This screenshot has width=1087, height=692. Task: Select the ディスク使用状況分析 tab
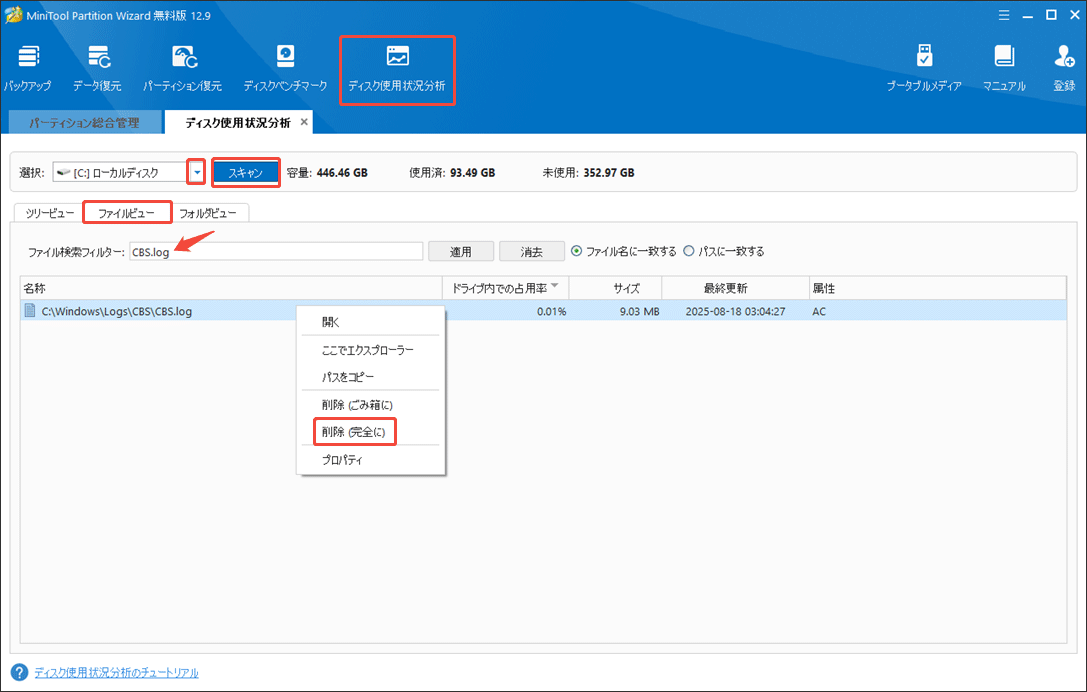point(238,123)
